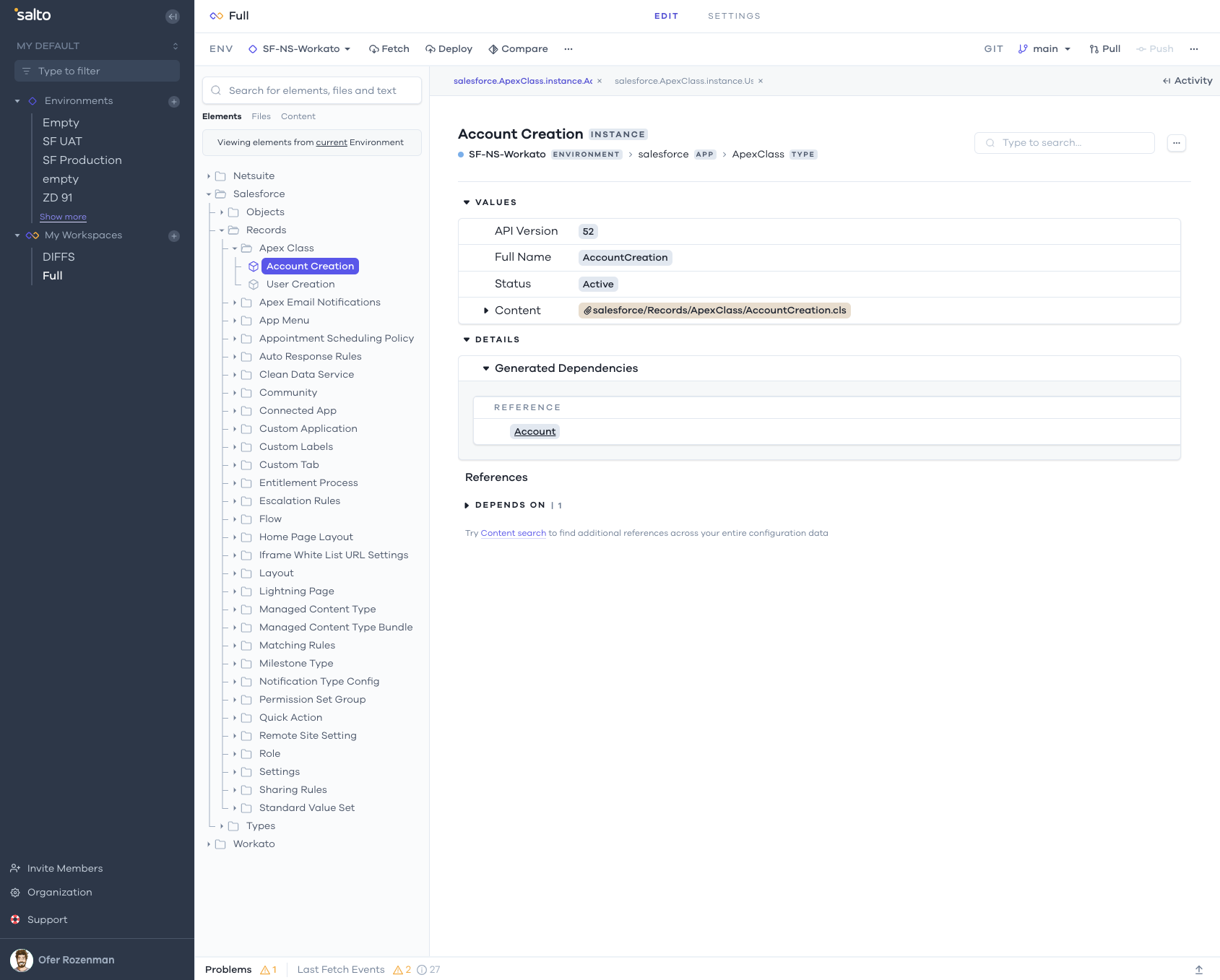This screenshot has height=980, width=1220.
Task: Open the MY DEFAULT selector
Action: point(97,46)
